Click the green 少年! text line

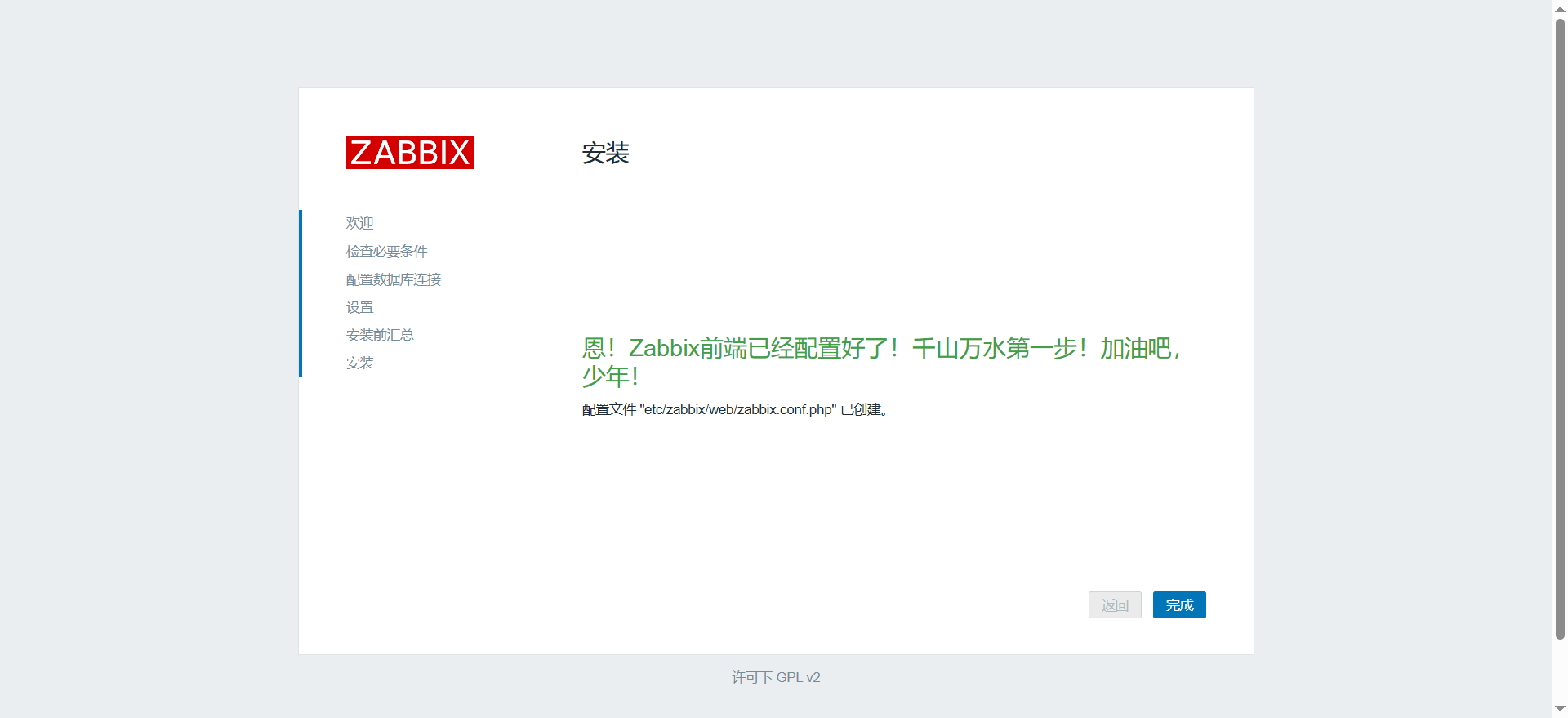coord(610,377)
